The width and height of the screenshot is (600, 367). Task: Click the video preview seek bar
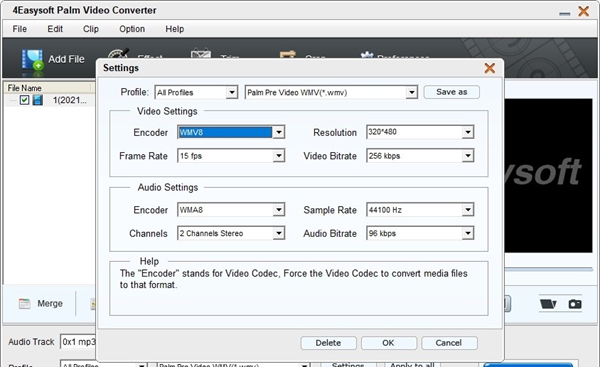[548, 269]
